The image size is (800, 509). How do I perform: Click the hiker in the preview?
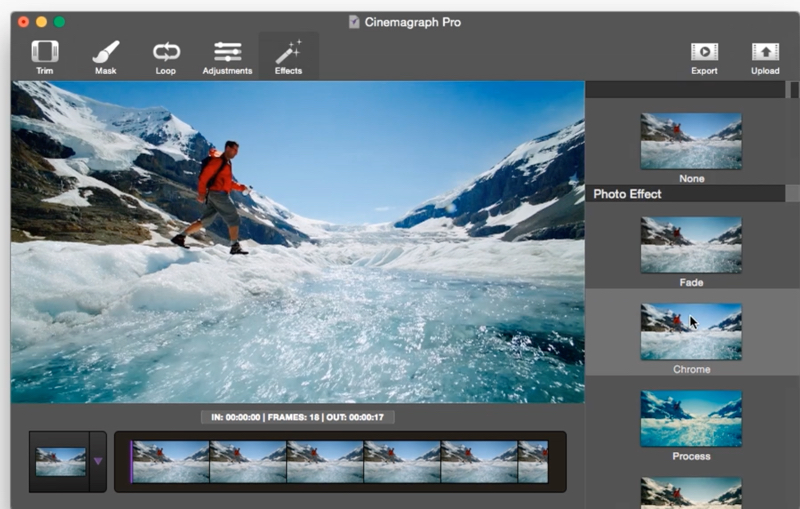click(x=218, y=197)
